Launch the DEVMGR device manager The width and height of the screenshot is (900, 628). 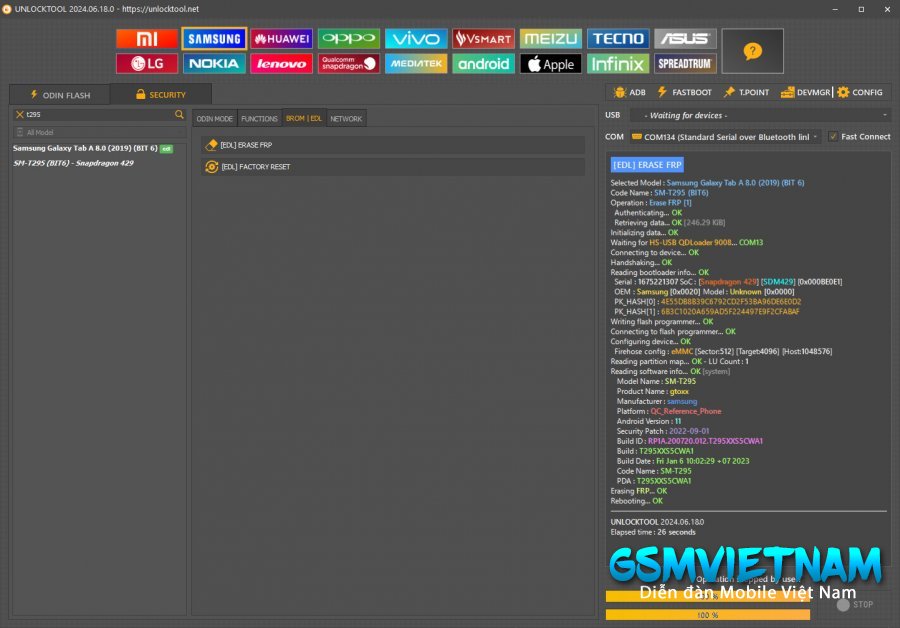click(806, 92)
